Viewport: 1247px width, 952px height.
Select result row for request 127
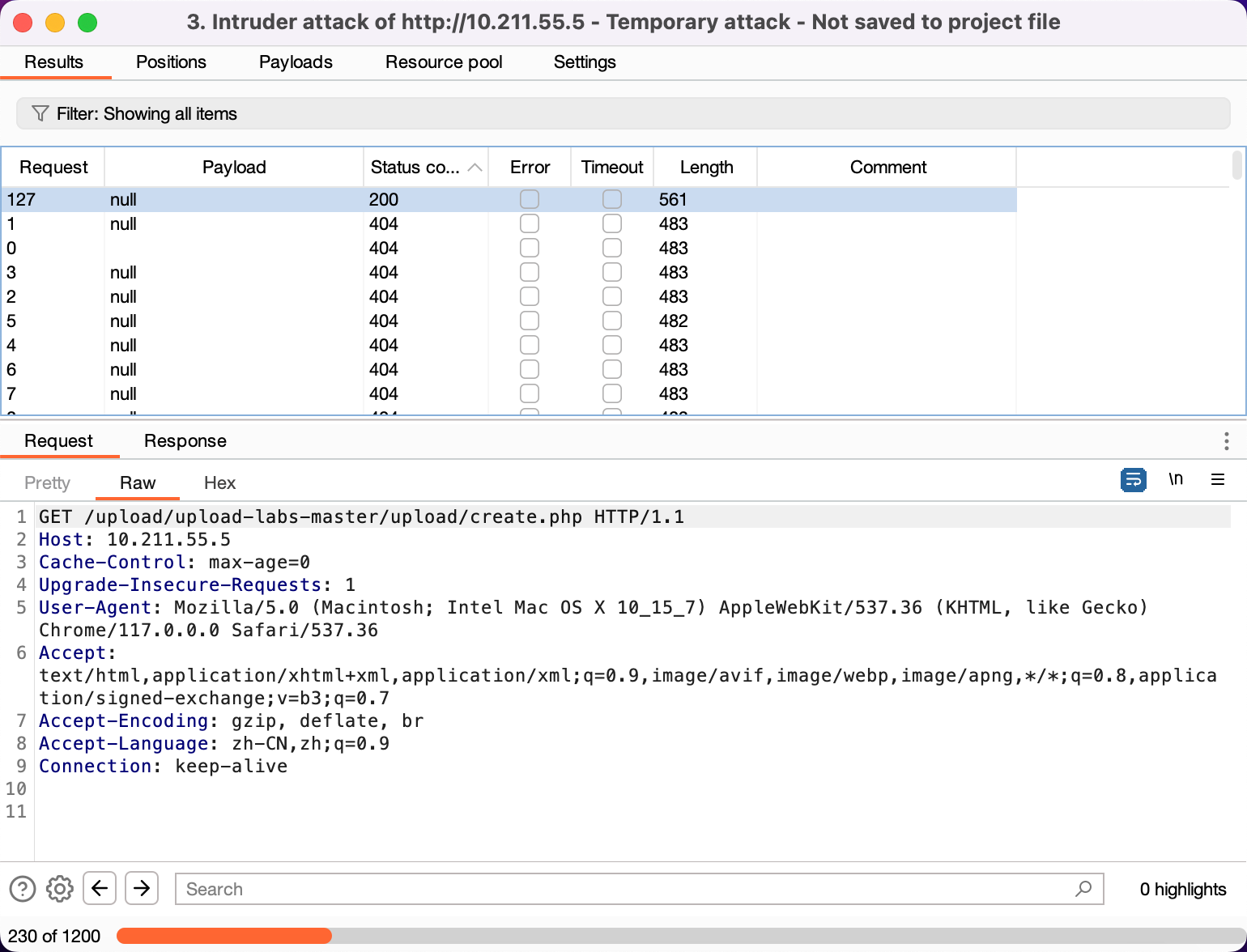[509, 199]
